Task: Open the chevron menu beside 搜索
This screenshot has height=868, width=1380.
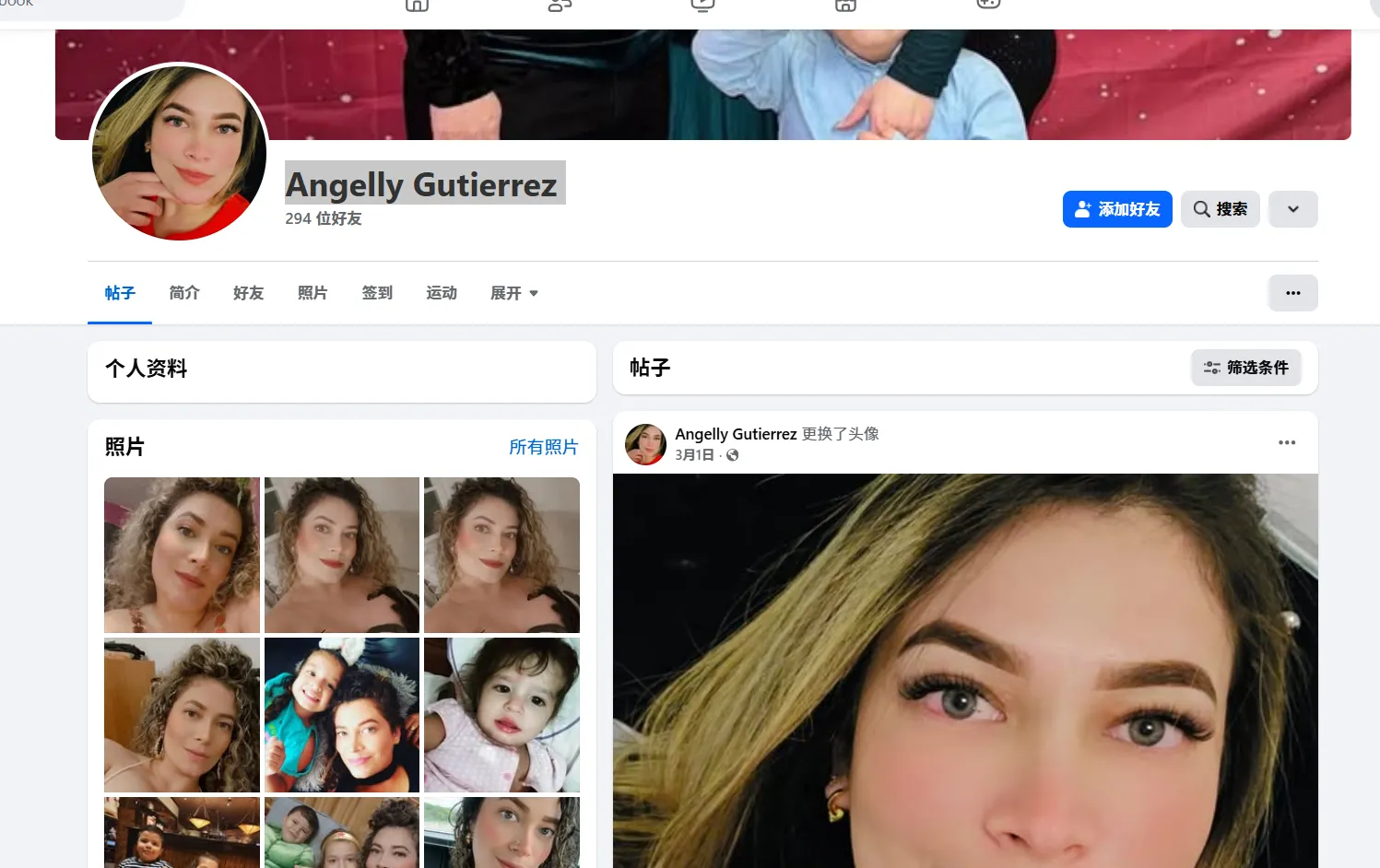Action: coord(1292,209)
